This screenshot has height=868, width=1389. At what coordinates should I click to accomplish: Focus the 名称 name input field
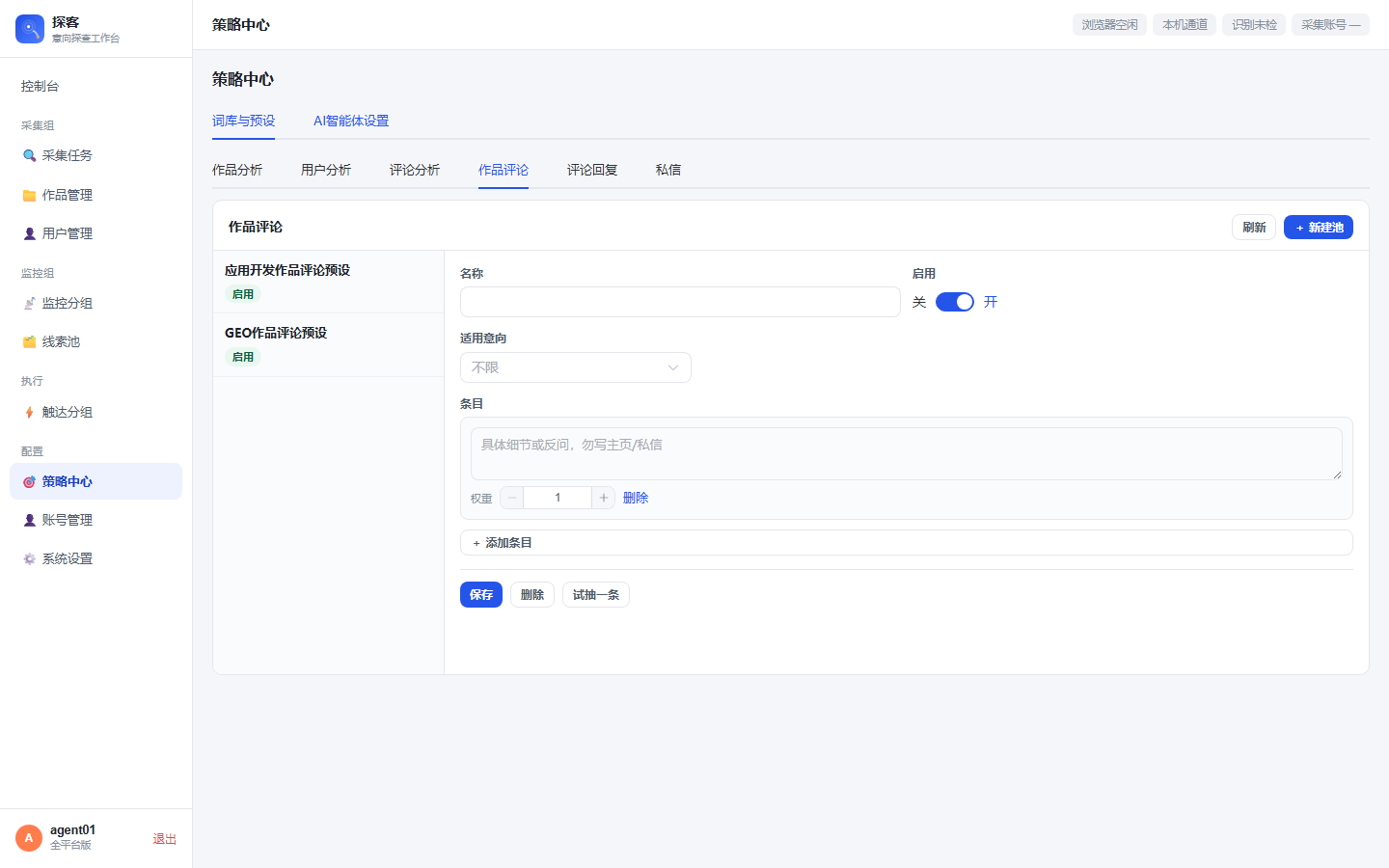point(680,302)
